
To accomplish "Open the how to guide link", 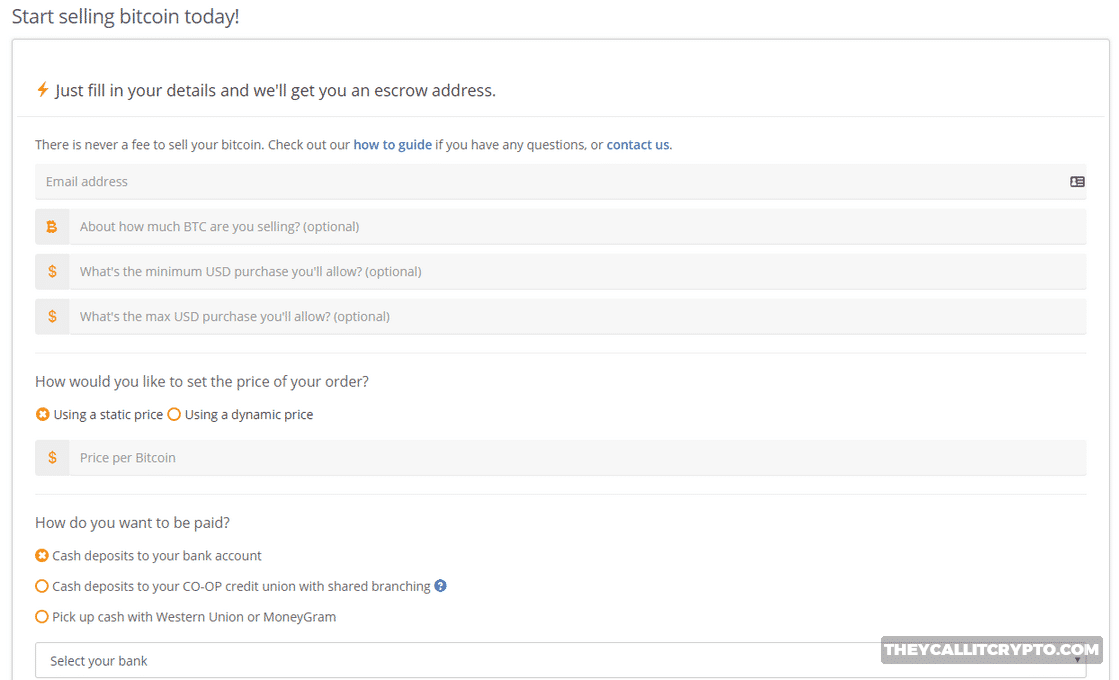I will pos(392,144).
